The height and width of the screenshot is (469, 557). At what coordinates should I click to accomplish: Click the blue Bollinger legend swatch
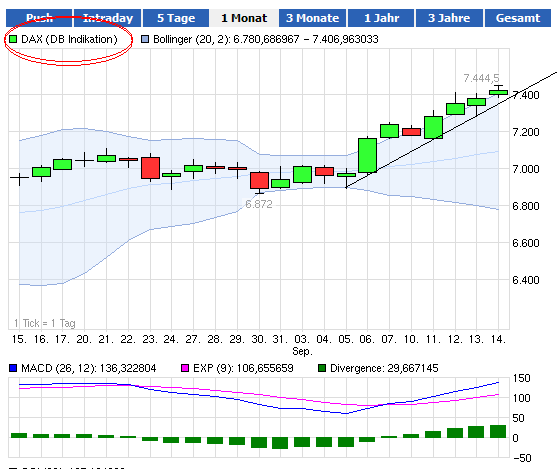click(145, 39)
